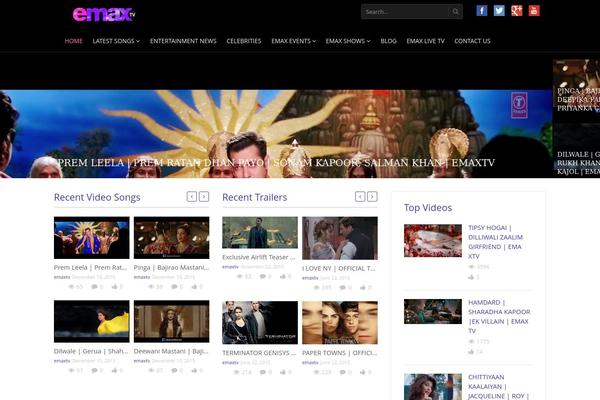The width and height of the screenshot is (600, 400).
Task: Click comment icon under Dilwale Gerua video
Action: [94, 370]
